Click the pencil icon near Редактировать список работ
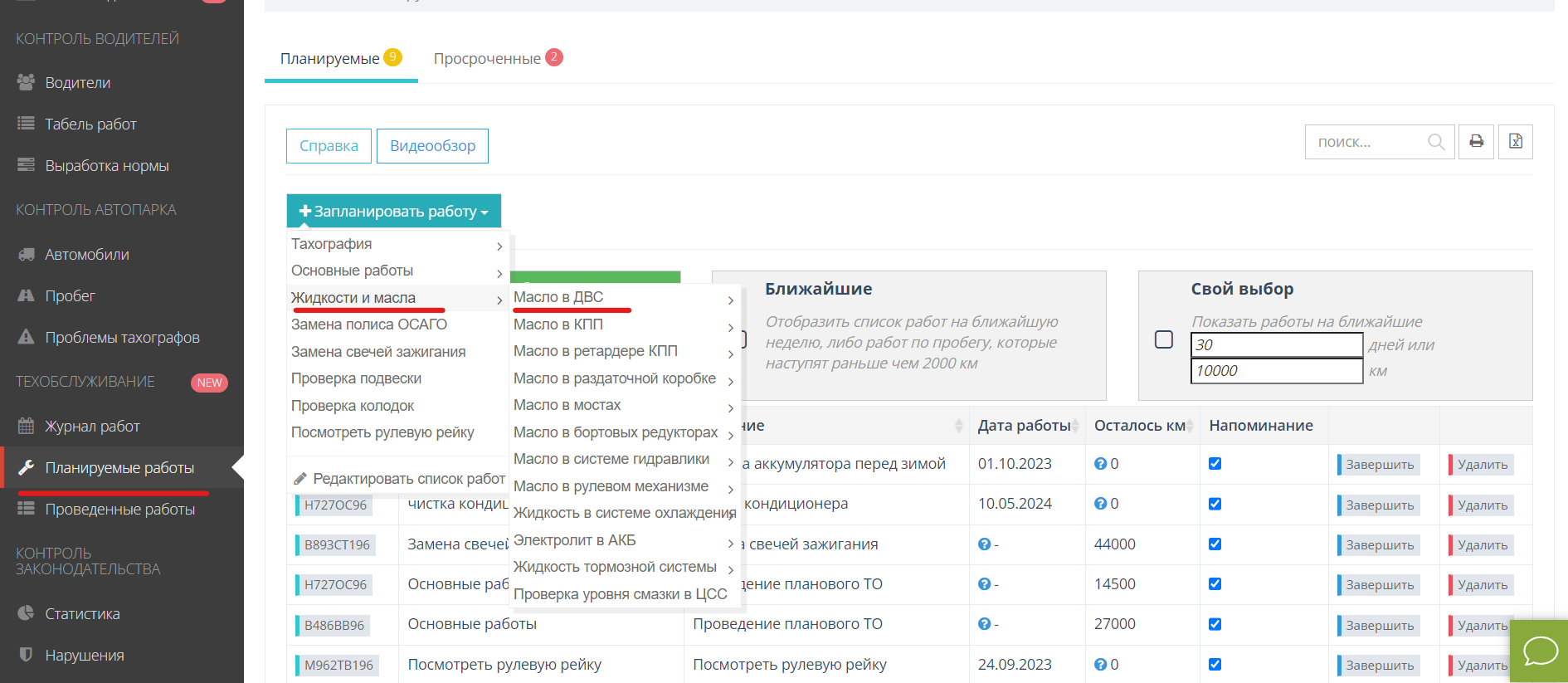 [301, 479]
